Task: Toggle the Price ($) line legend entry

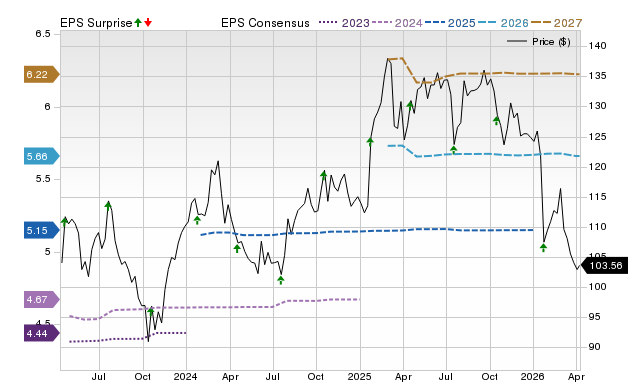Action: pyautogui.click(x=538, y=42)
